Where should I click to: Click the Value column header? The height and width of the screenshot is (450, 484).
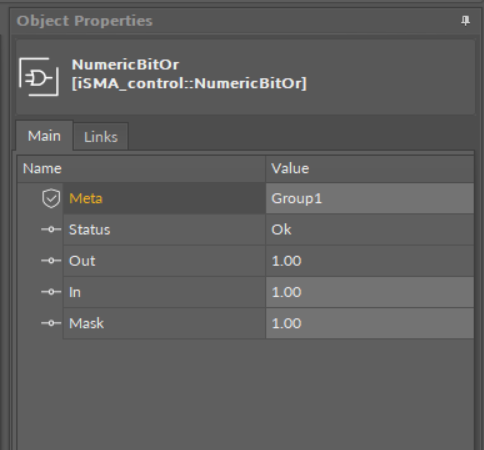coord(370,169)
